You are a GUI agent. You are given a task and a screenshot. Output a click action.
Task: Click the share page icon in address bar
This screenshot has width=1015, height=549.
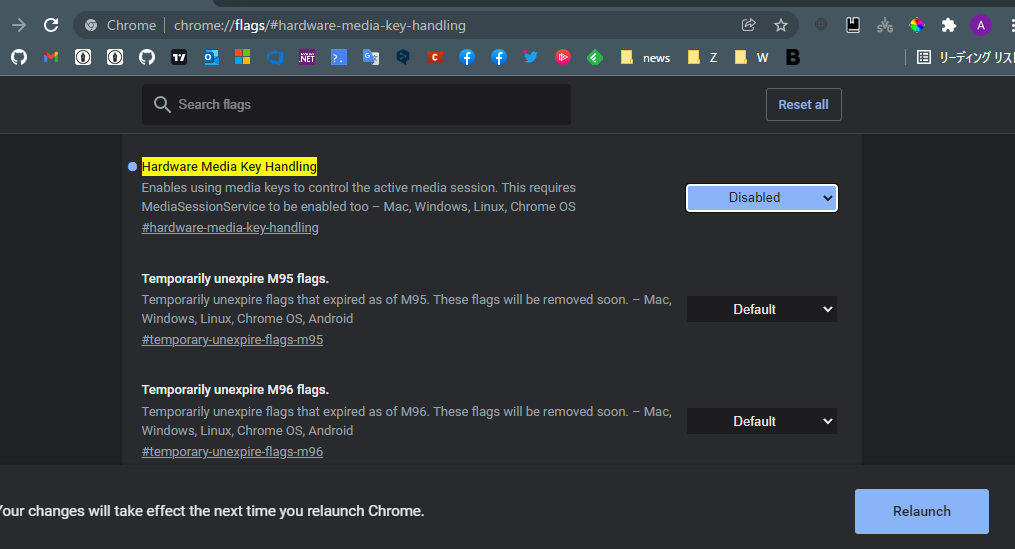[748, 25]
